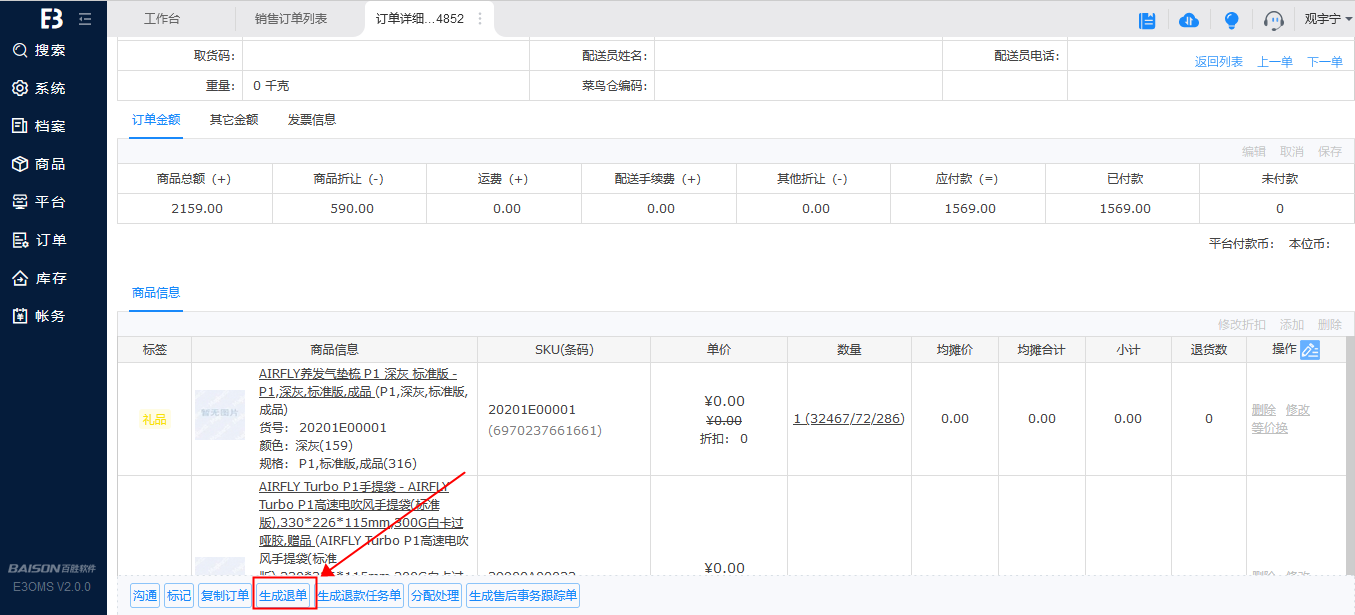Open the 档案 sidebar menu
The width and height of the screenshot is (1355, 615).
pyautogui.click(x=39, y=126)
